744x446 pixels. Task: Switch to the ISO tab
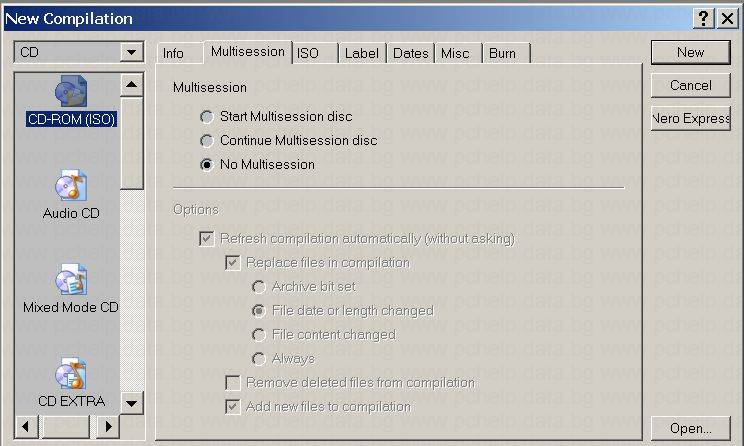pyautogui.click(x=308, y=54)
